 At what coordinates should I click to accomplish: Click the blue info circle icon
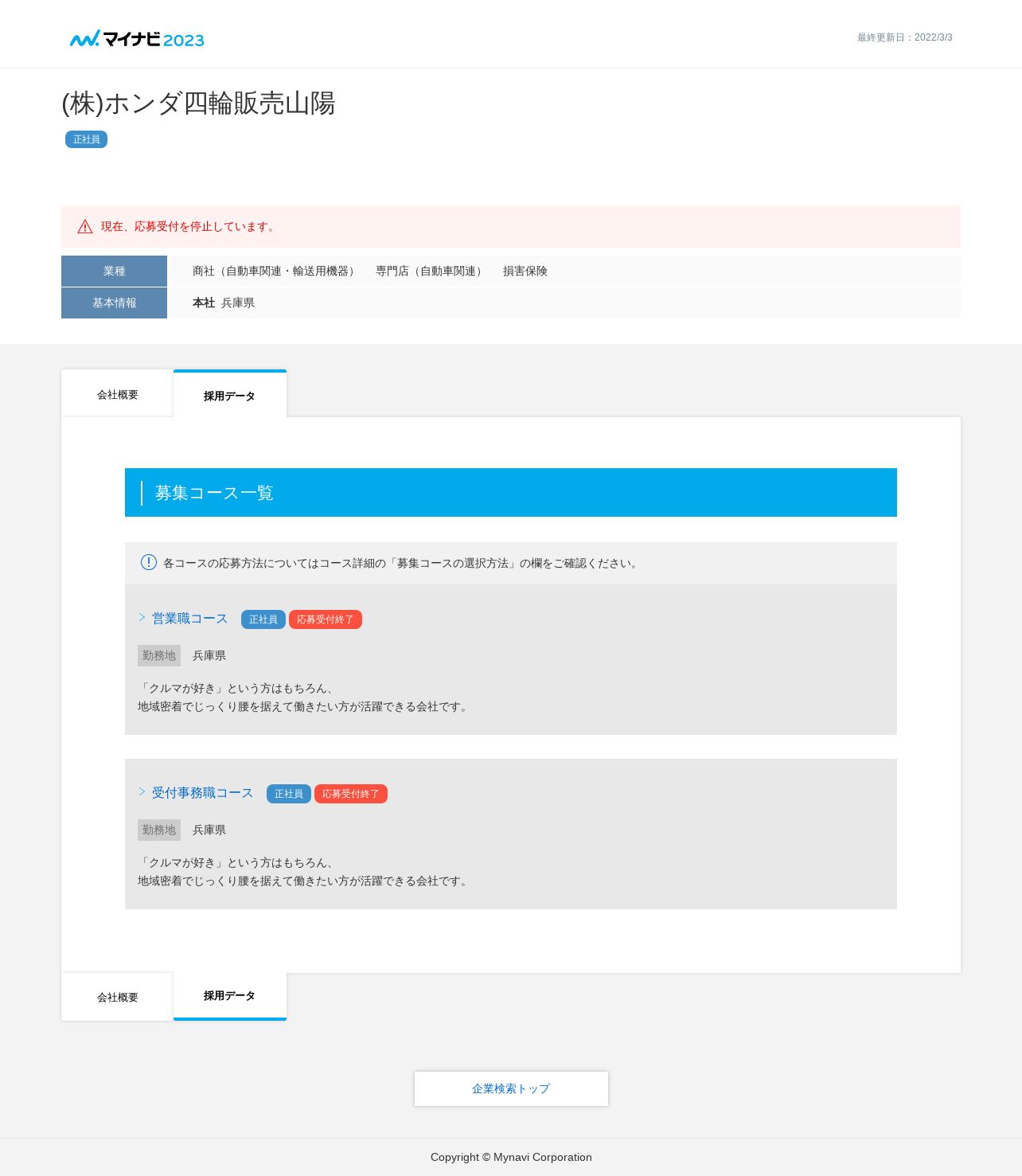click(149, 562)
